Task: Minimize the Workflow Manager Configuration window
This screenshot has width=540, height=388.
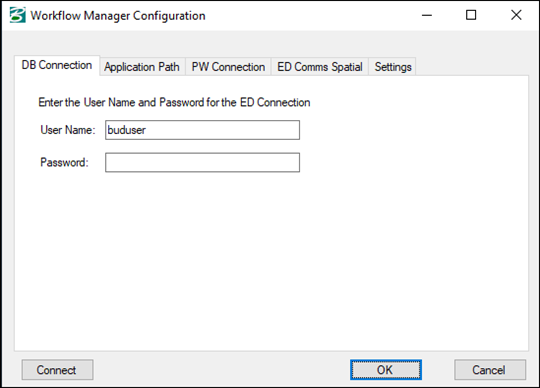Action: click(x=427, y=15)
